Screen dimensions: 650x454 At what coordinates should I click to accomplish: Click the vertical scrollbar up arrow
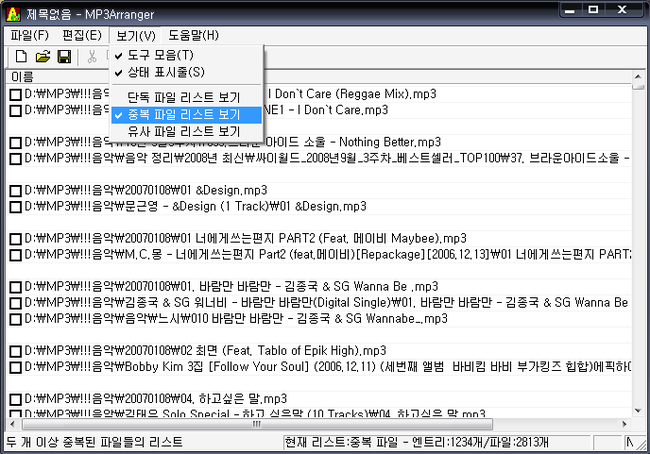[638, 77]
